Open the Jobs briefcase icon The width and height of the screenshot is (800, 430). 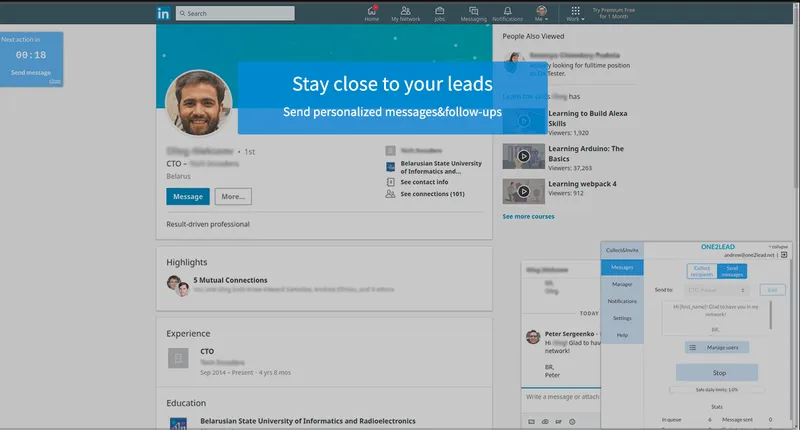pos(439,13)
